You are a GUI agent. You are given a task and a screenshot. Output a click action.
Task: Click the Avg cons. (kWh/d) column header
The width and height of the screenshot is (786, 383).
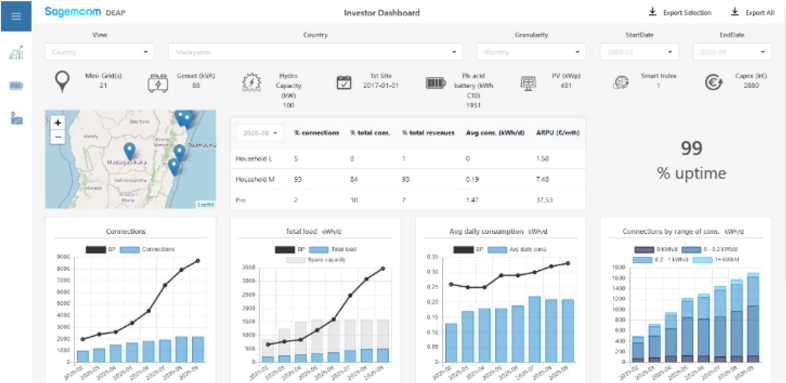[495, 133]
